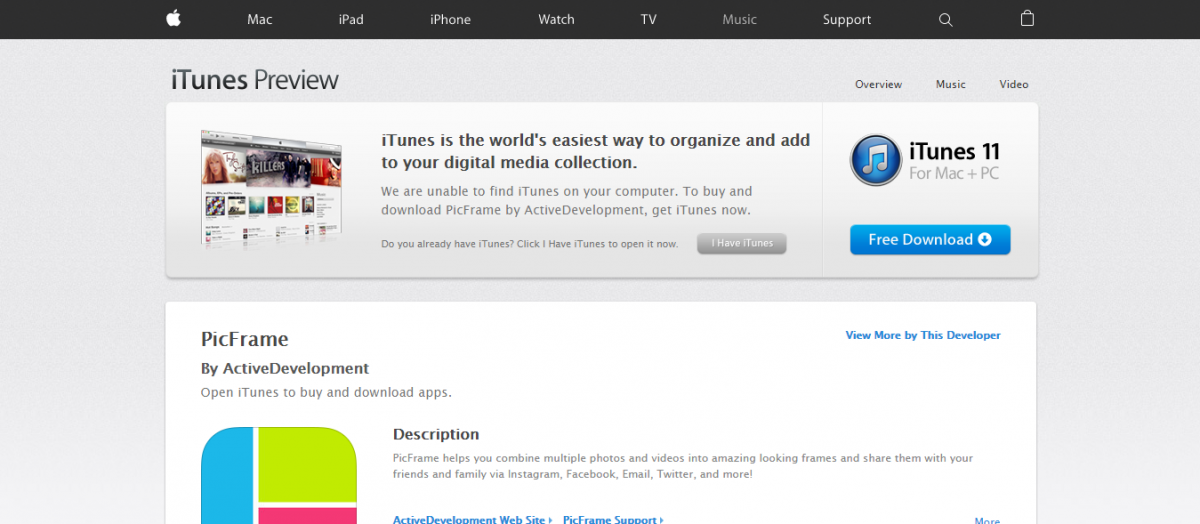Viewport: 1200px width, 524px height.
Task: Open the iPad menu item
Action: (351, 20)
